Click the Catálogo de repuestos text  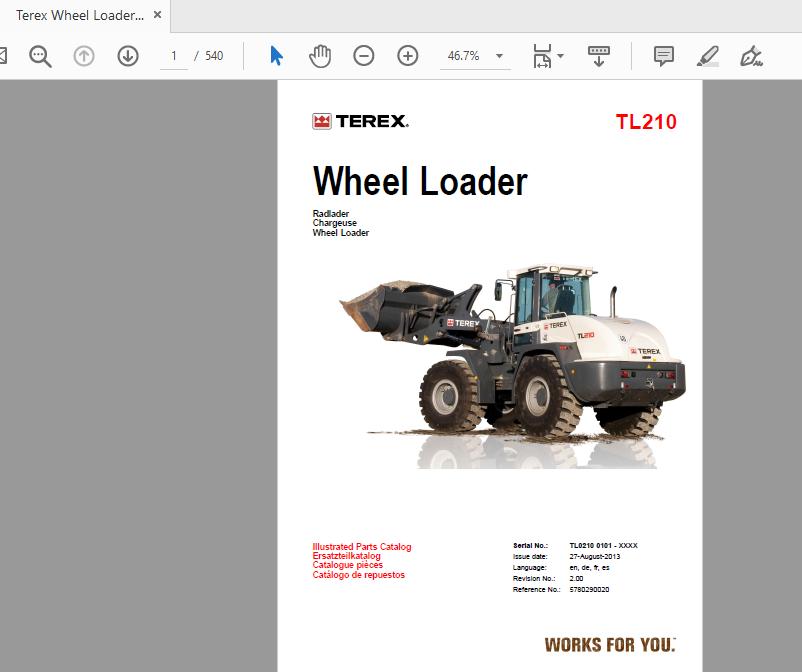[x=358, y=575]
